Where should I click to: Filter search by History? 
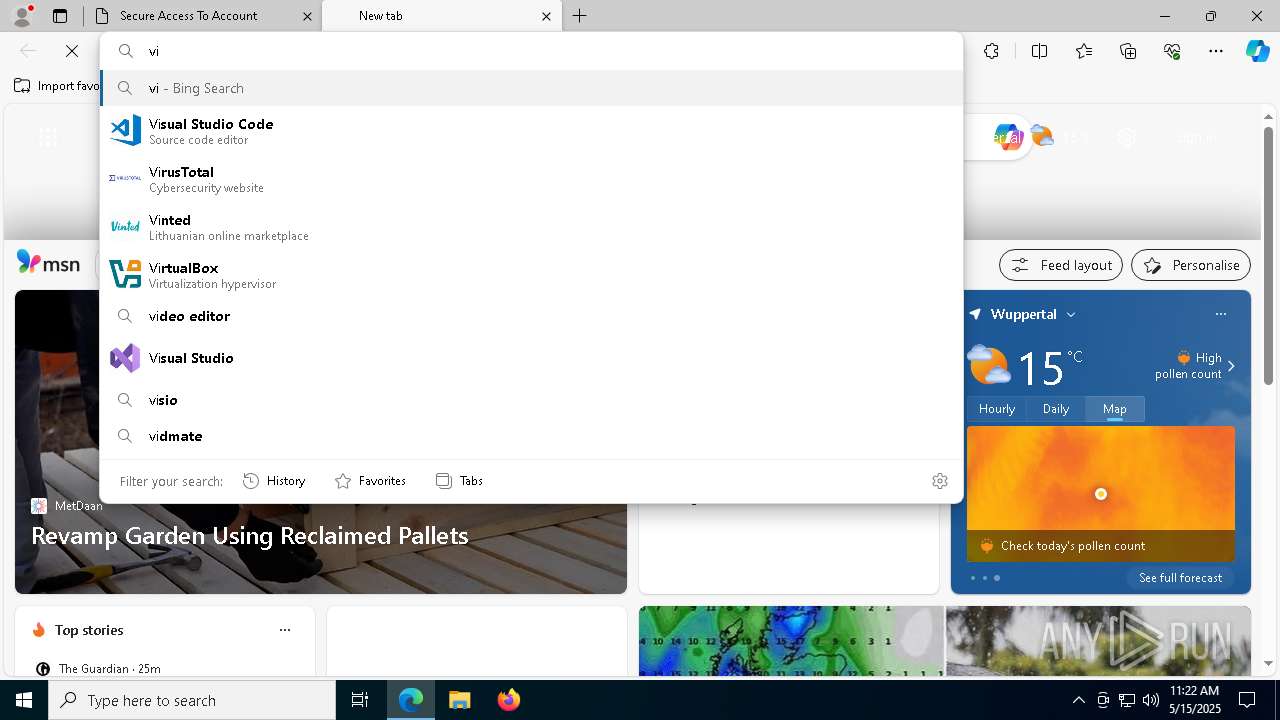point(275,481)
